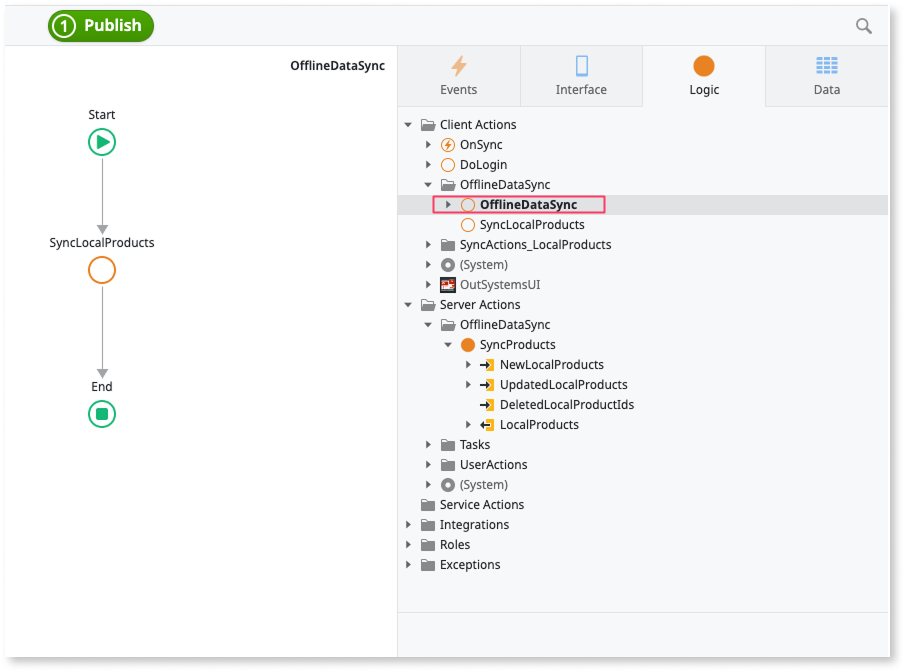The width and height of the screenshot is (905, 672).
Task: Expand the DoLogin client action
Action: click(429, 164)
